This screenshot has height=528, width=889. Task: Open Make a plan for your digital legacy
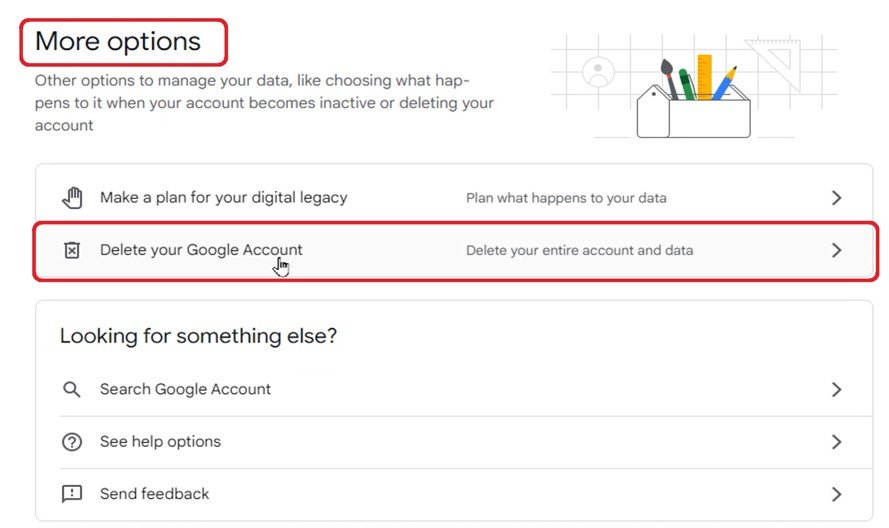point(223,198)
